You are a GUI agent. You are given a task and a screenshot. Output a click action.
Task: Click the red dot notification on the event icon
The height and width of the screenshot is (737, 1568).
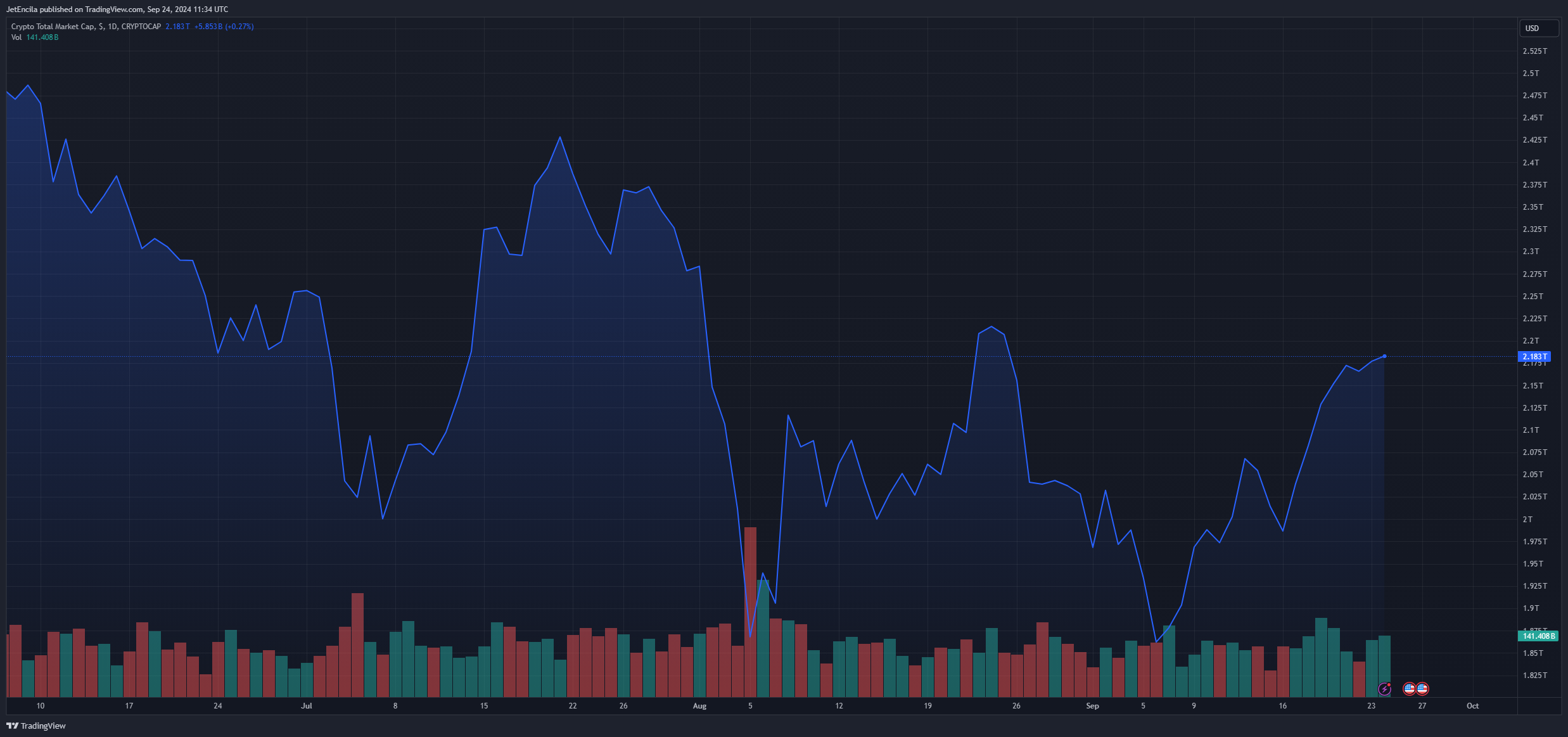pyautogui.click(x=1389, y=684)
